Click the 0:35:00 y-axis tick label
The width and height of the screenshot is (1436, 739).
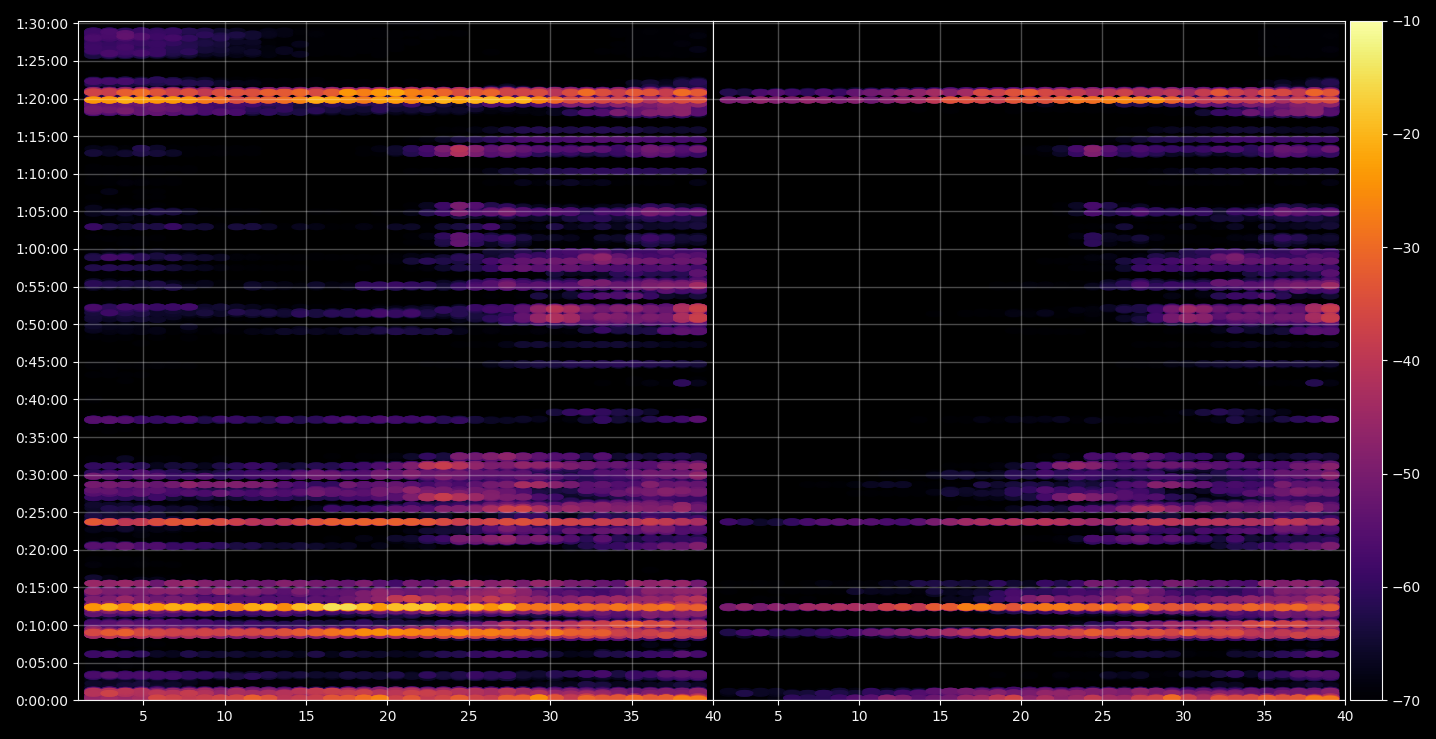coord(42,438)
